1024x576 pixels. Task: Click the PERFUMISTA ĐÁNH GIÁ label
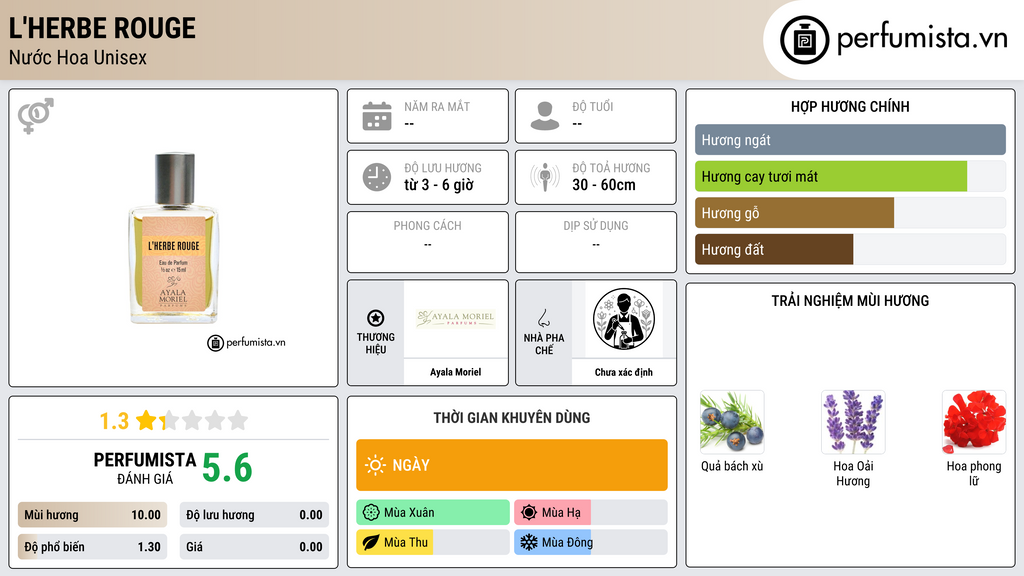pyautogui.click(x=145, y=468)
